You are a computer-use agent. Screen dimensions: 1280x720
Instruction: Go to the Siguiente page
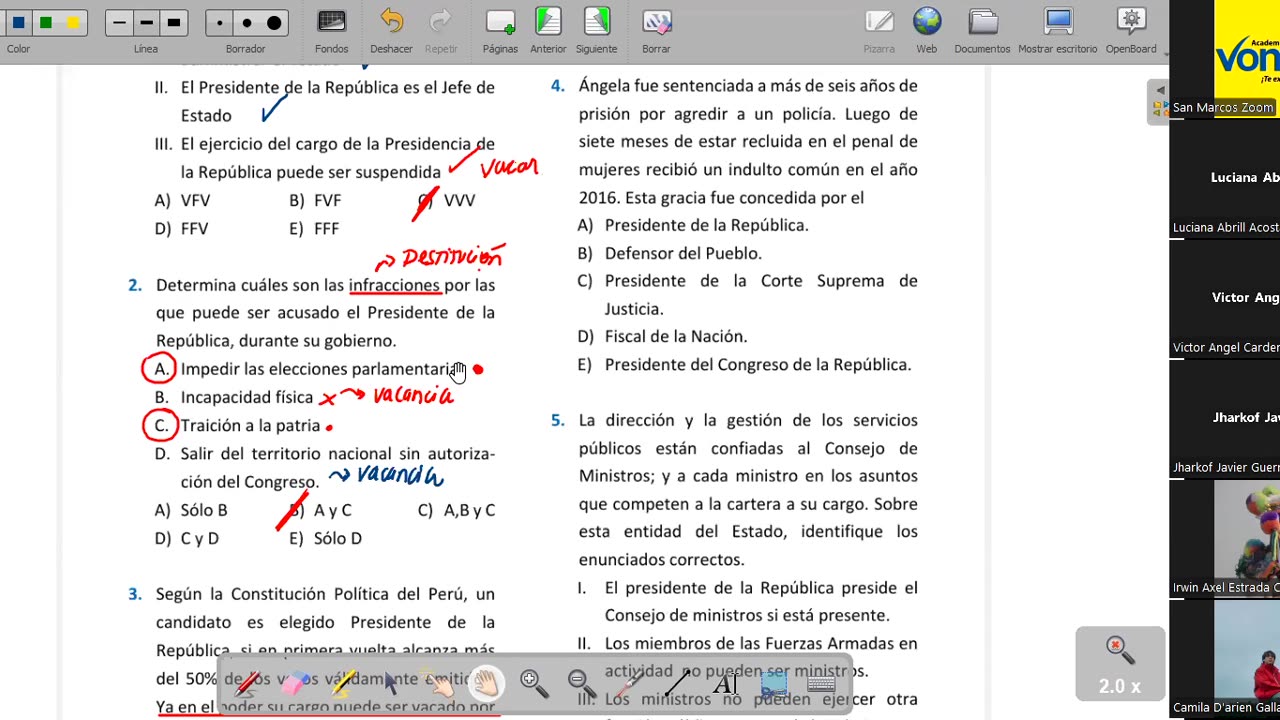[597, 29]
